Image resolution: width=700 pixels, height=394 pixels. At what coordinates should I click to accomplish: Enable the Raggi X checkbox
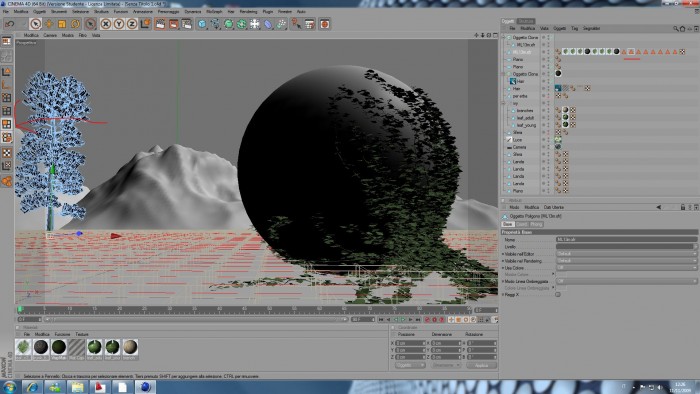coord(558,294)
